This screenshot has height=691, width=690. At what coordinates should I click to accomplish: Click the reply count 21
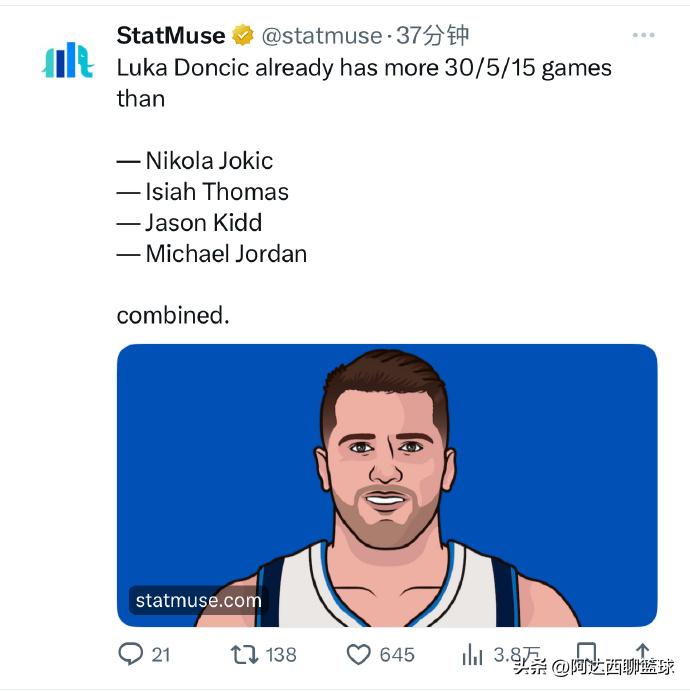(161, 654)
